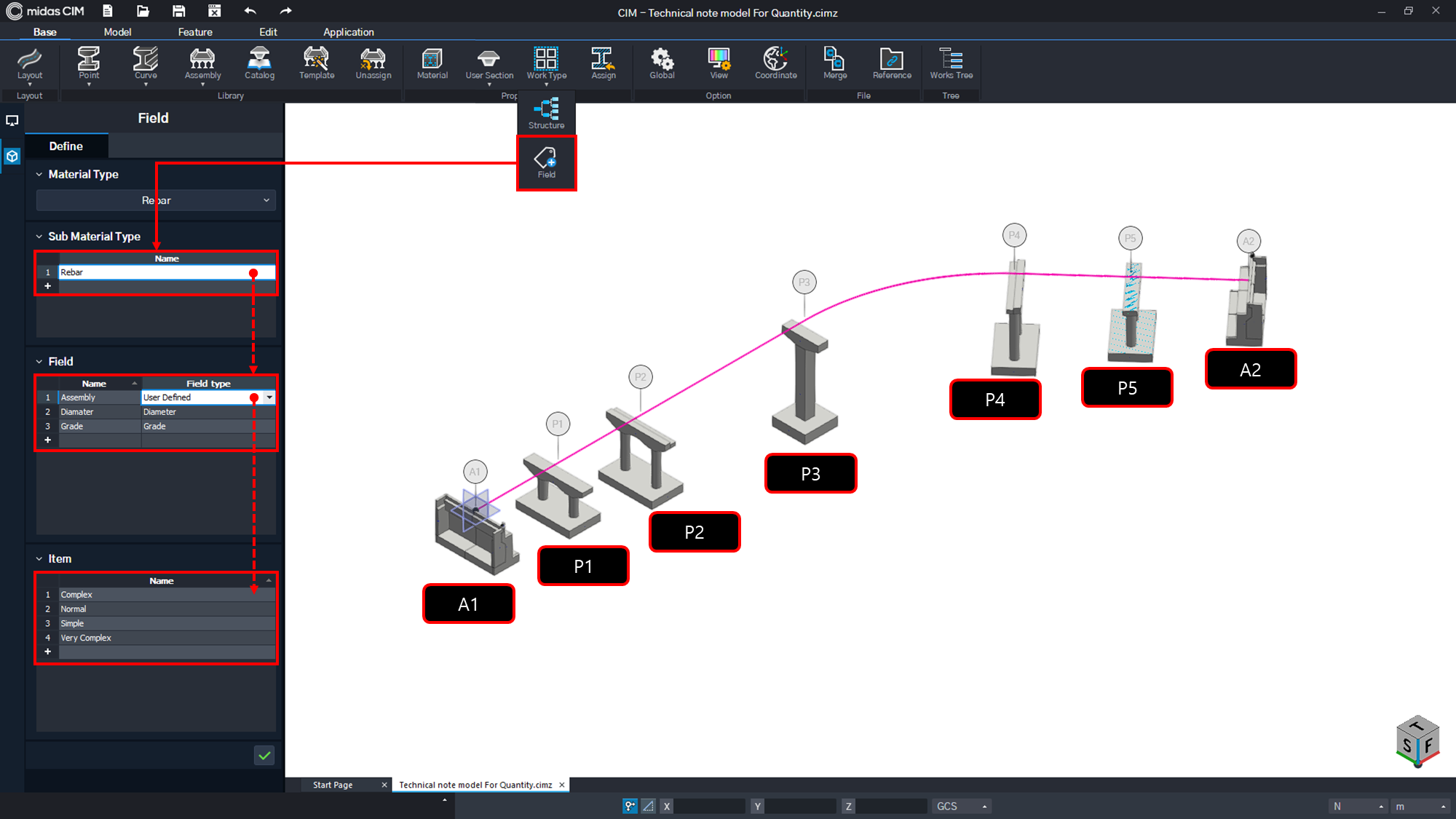This screenshot has height=819, width=1456.
Task: Select the Define tab in Field panel
Action: pos(66,146)
